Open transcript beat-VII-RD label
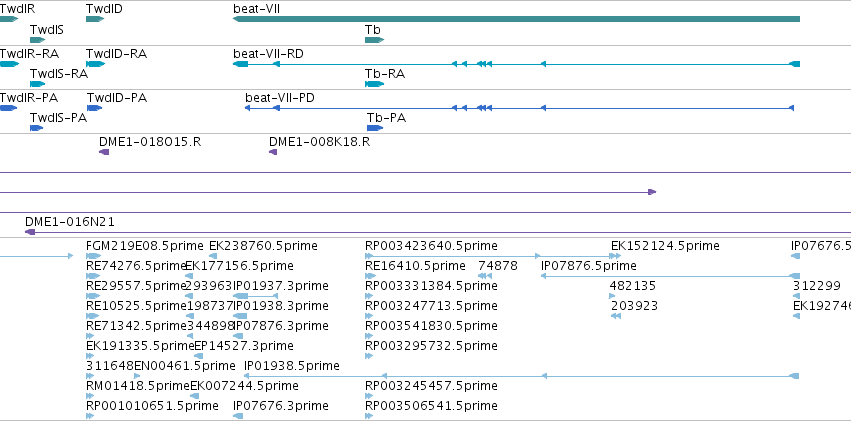 point(268,54)
